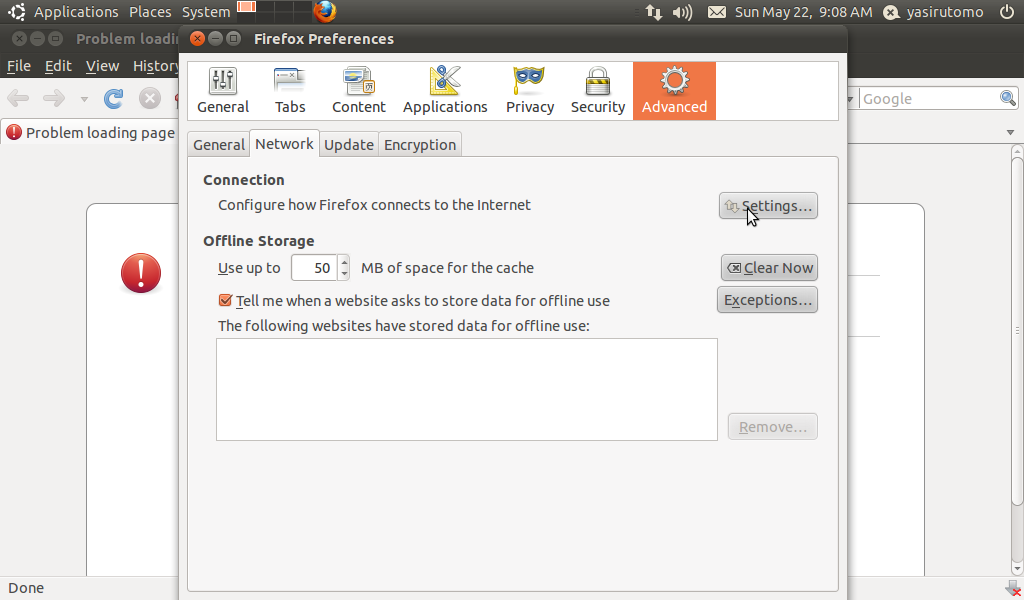Click the network connection indicator icon
This screenshot has width=1024, height=600.
tap(653, 12)
